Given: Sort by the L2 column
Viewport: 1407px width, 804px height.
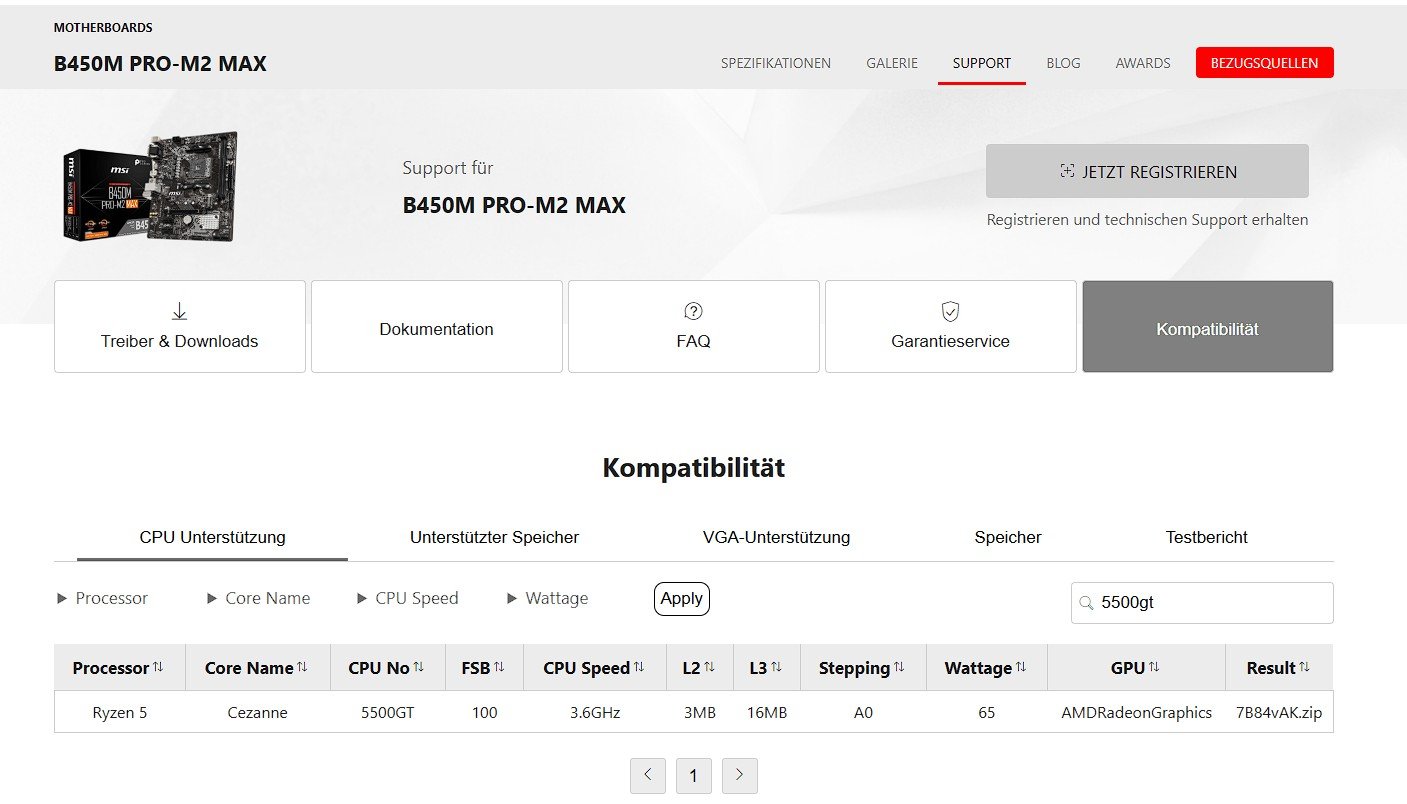Looking at the screenshot, I should (x=700, y=667).
